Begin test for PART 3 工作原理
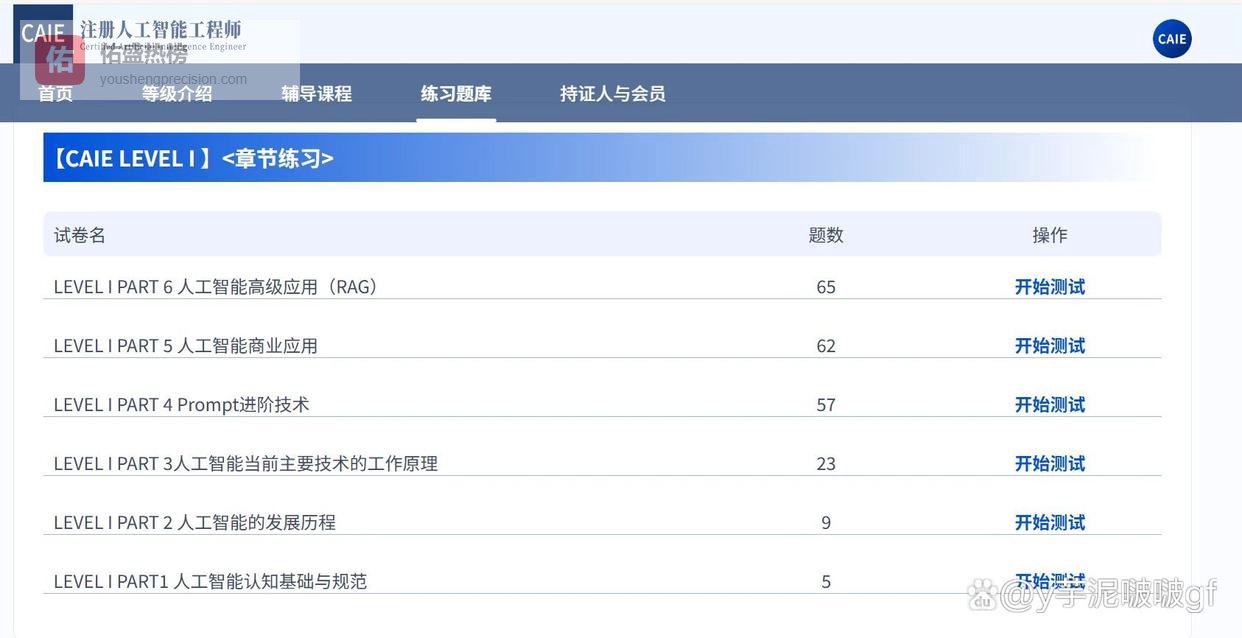The image size is (1242, 638). pyautogui.click(x=1049, y=464)
